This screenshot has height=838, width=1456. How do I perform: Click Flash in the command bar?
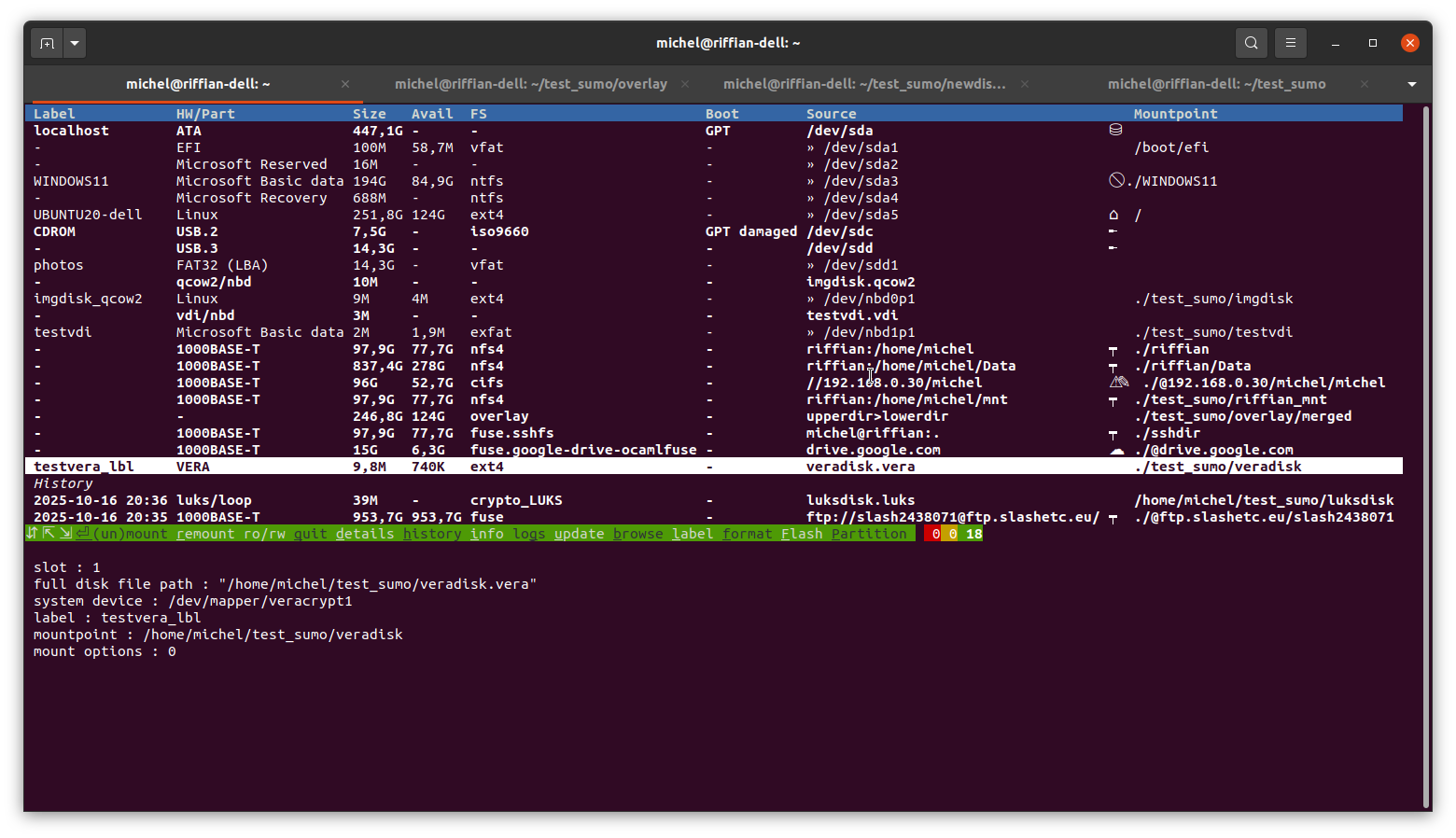pos(802,534)
